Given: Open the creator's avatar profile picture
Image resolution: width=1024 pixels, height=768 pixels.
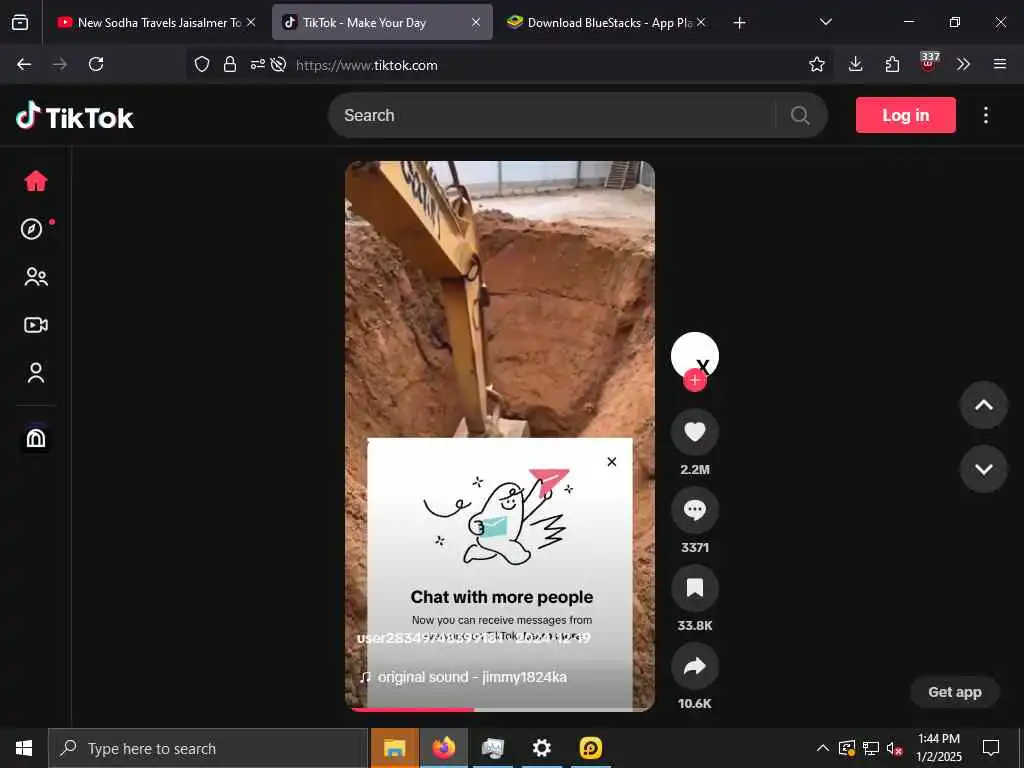Looking at the screenshot, I should (695, 355).
